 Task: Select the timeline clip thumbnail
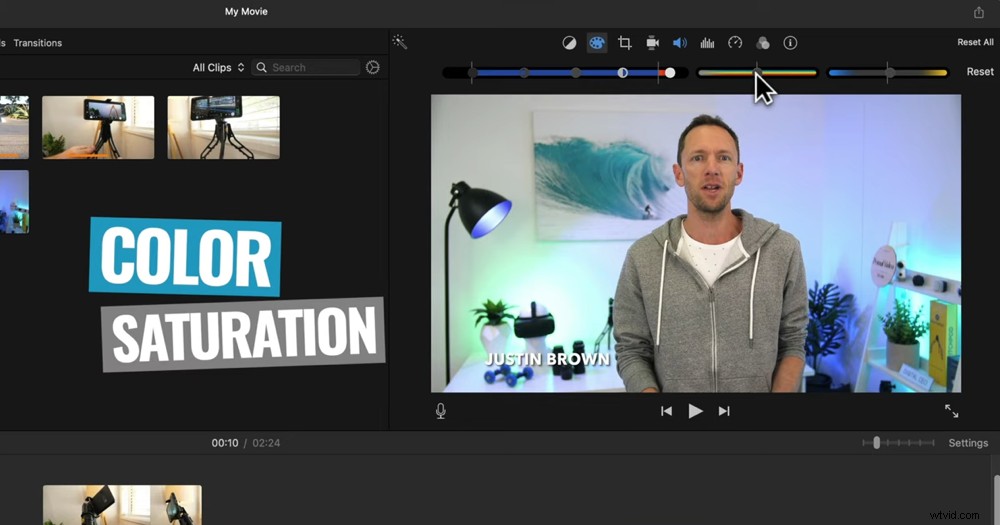pyautogui.click(x=122, y=505)
